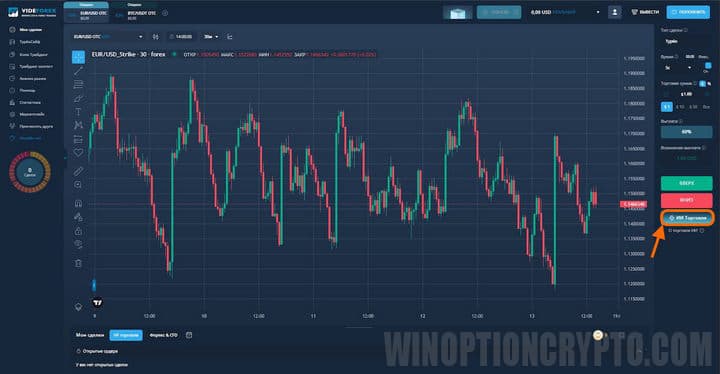Click the gift box icon in top bar
720x374 pixels.
[x=457, y=13]
